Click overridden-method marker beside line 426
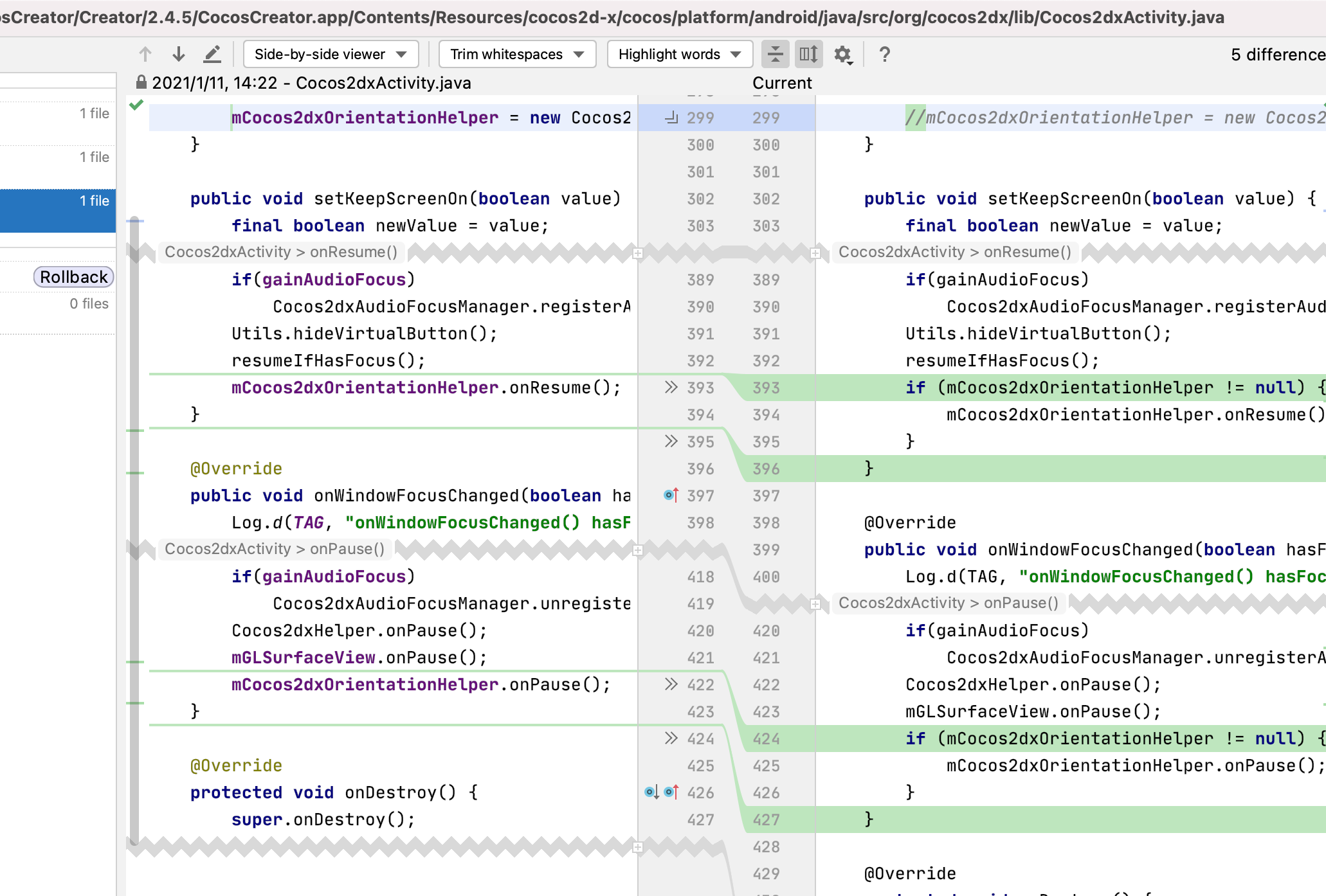The width and height of the screenshot is (1326, 896). 651,792
